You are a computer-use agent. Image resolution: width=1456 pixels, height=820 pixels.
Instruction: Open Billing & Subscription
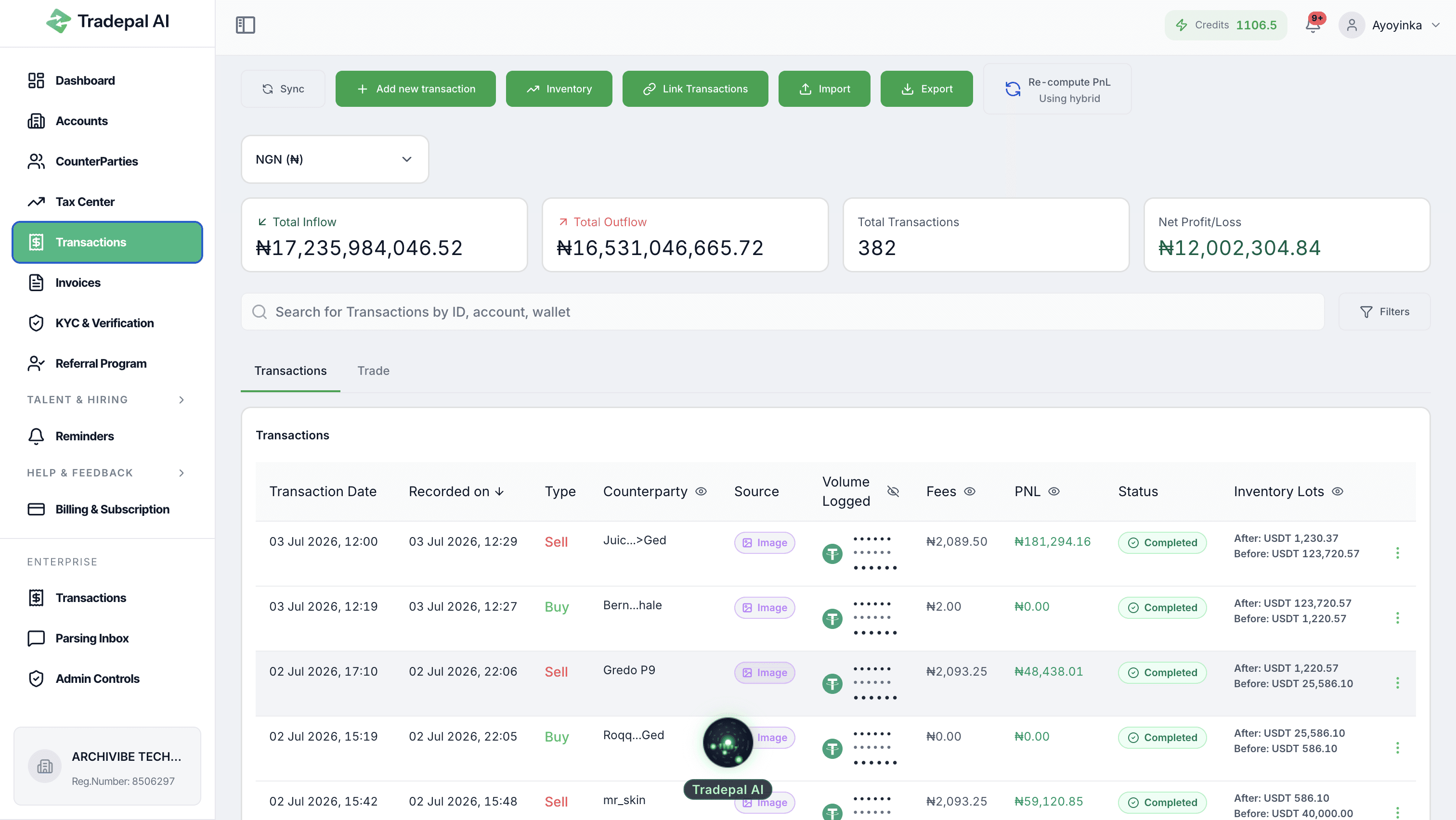click(107, 510)
